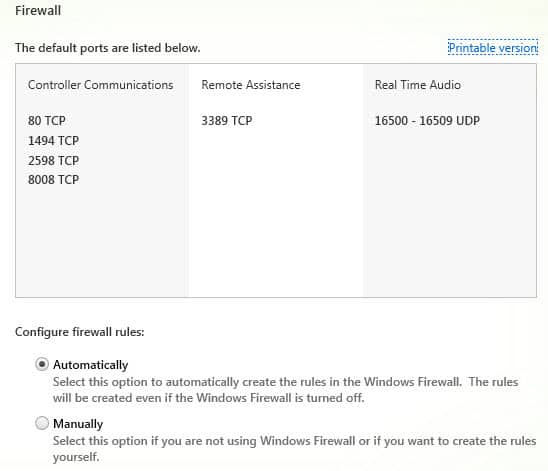Viewport: 548px width, 471px height.
Task: Click the 16500 - 16509 UDP entry
Action: [427, 121]
